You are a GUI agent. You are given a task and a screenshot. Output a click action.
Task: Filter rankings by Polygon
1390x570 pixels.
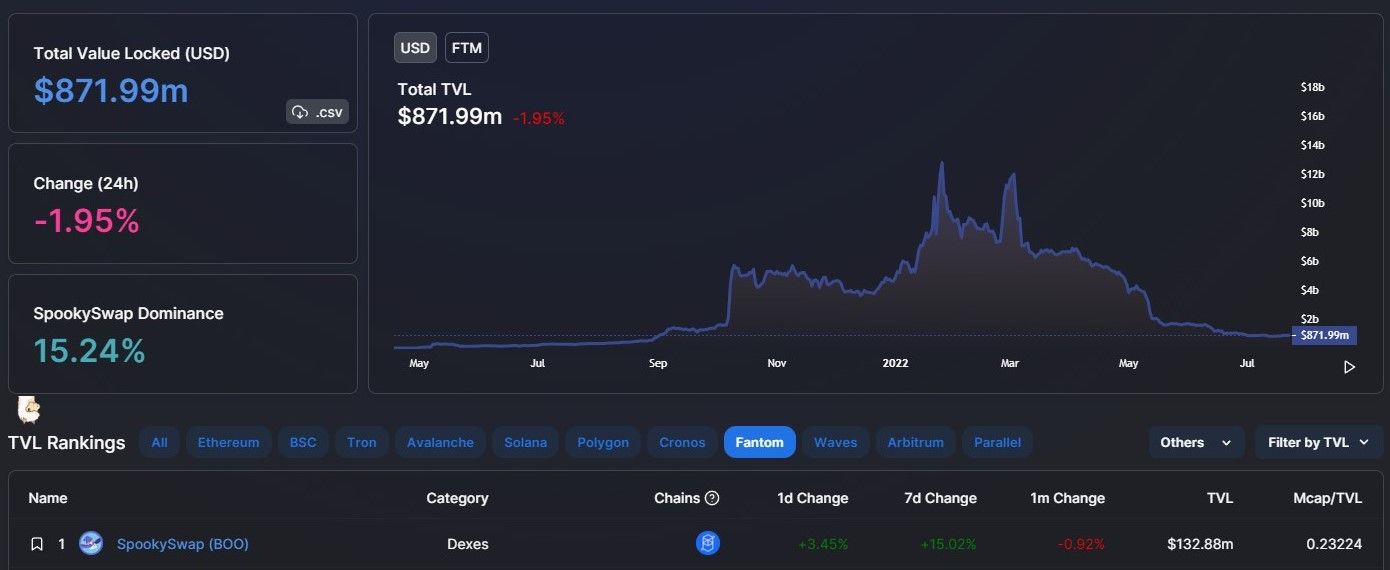[603, 442]
